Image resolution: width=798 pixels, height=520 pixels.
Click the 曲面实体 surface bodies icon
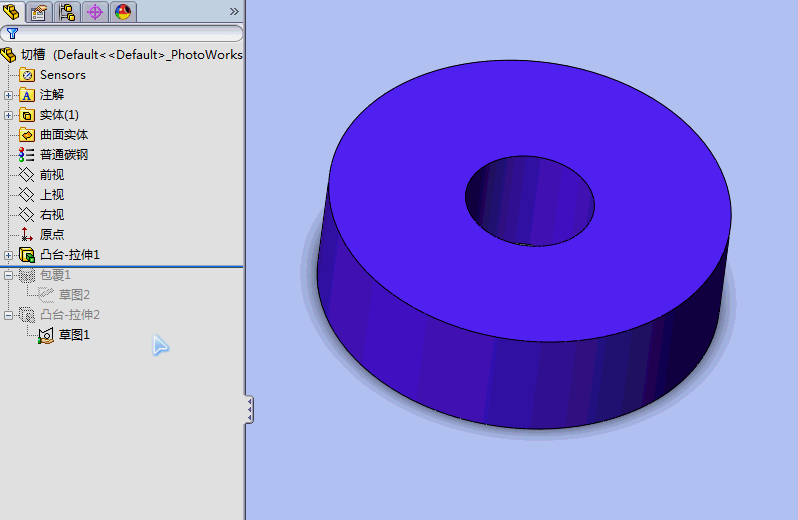pos(27,135)
